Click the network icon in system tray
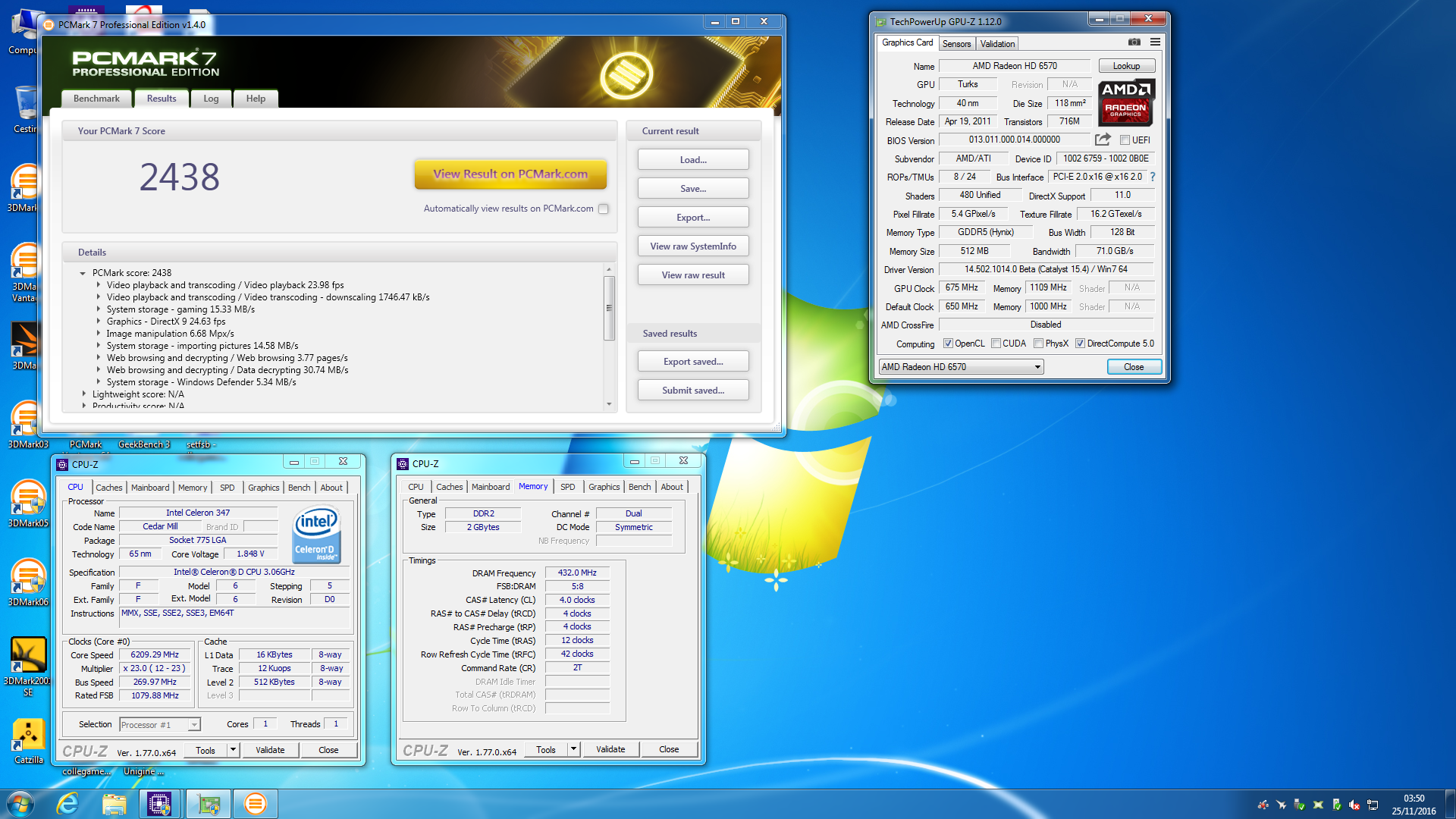The image size is (1456, 819). click(1373, 805)
